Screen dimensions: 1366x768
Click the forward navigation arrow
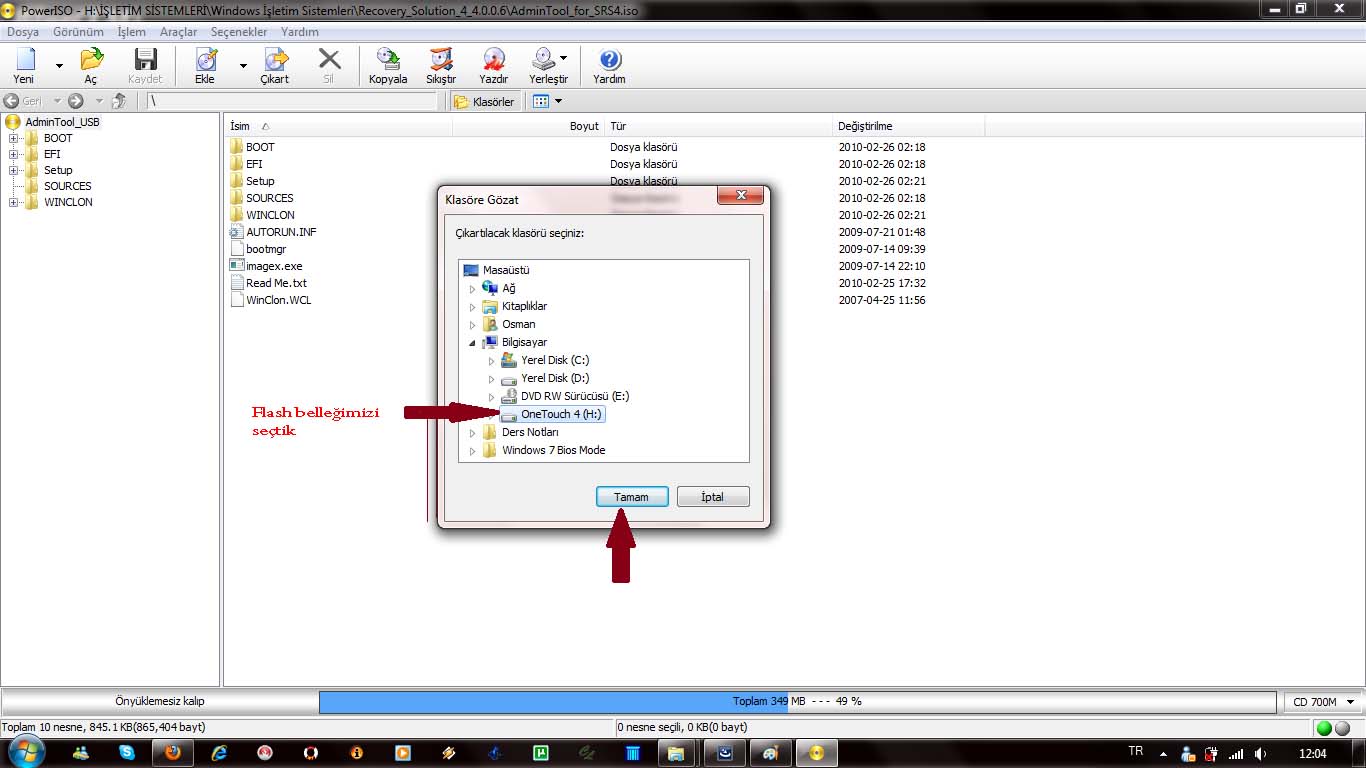pos(75,101)
